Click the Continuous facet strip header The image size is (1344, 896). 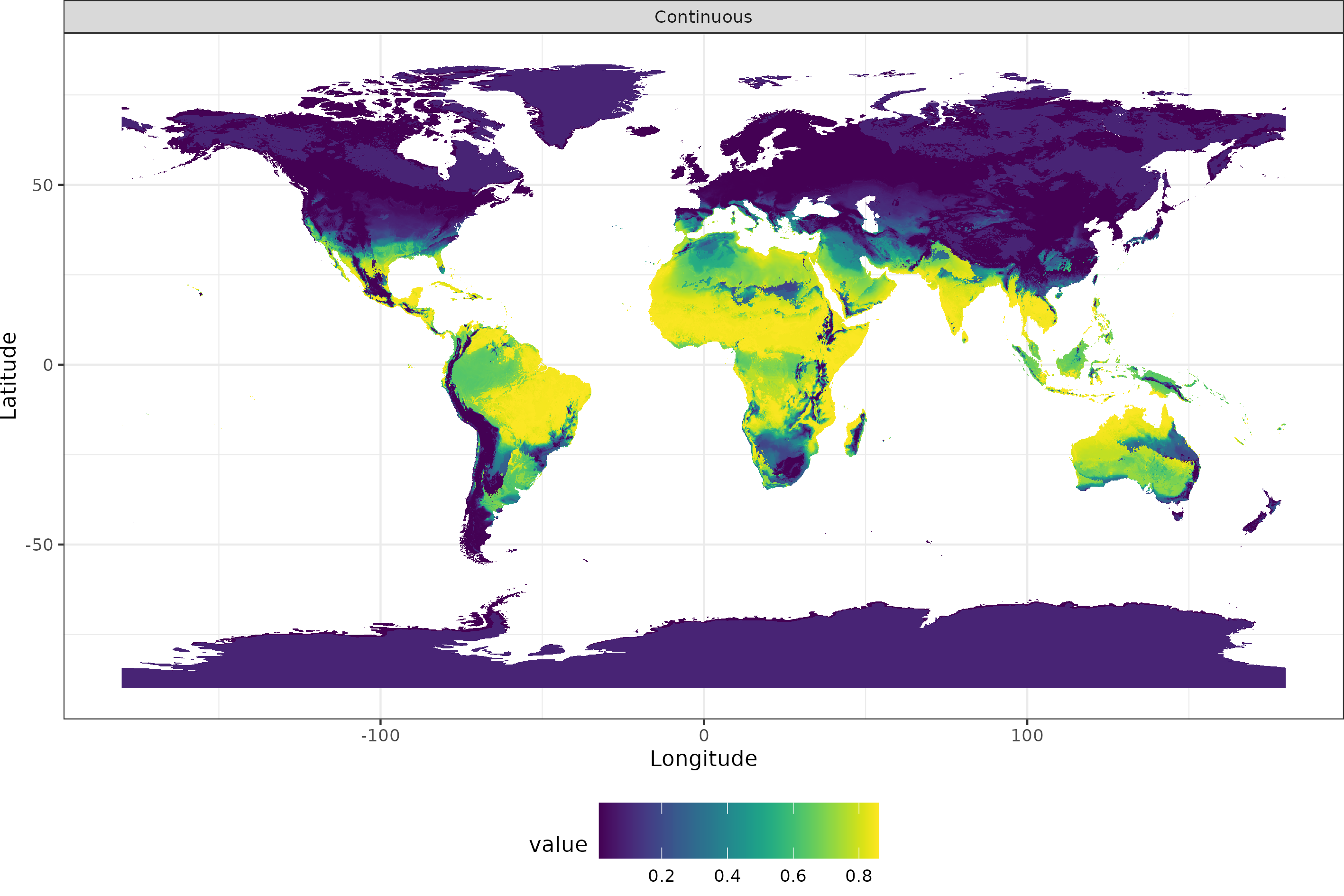(x=703, y=17)
